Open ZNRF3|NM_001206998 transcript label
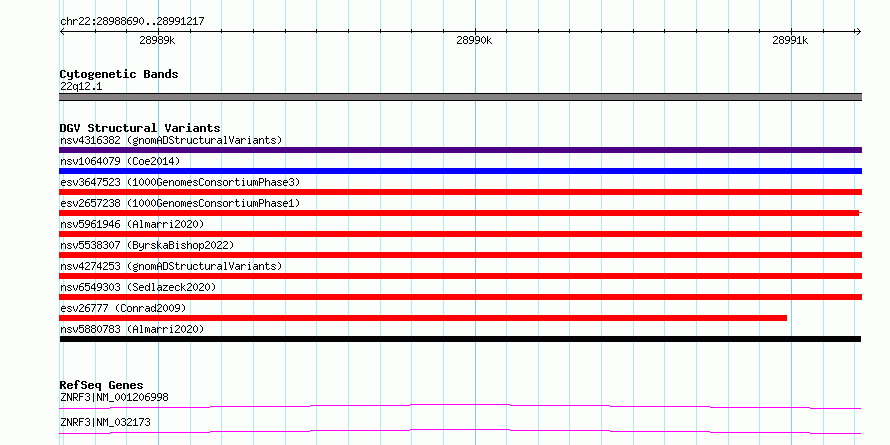Screen dimensions: 890x445 click(x=114, y=397)
